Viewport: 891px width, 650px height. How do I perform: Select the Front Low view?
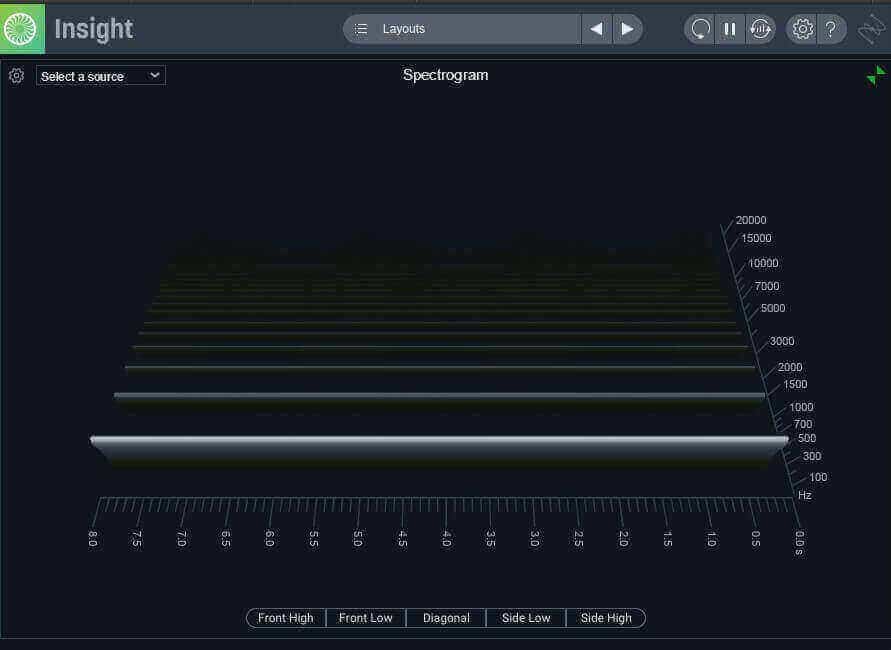366,618
